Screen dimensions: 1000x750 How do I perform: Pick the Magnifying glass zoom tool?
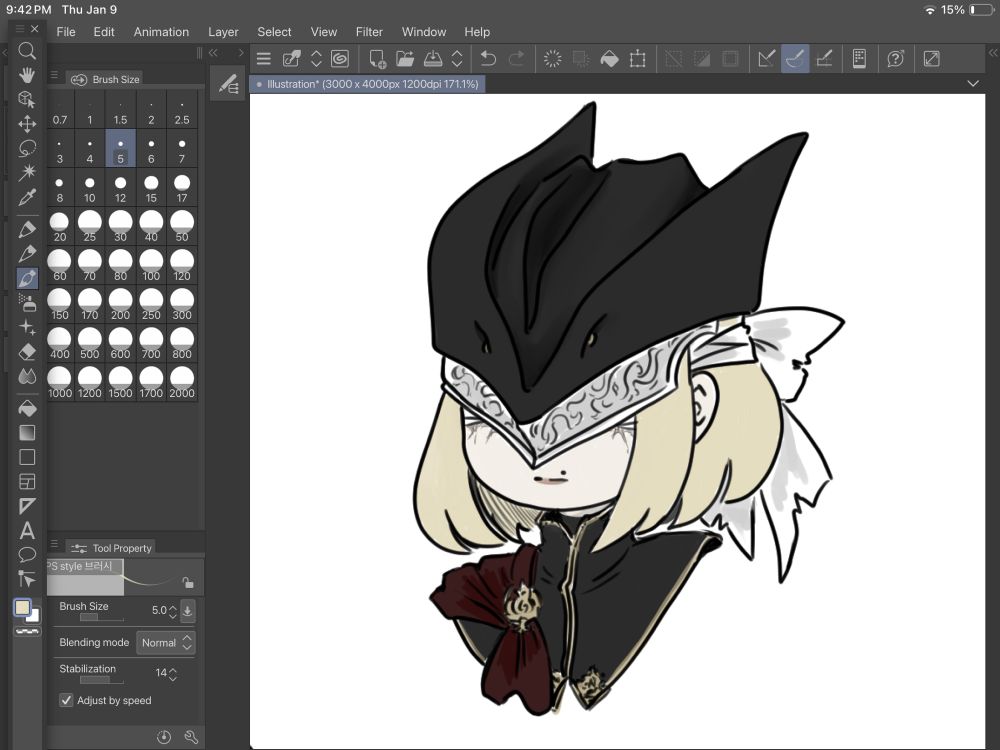coord(27,51)
